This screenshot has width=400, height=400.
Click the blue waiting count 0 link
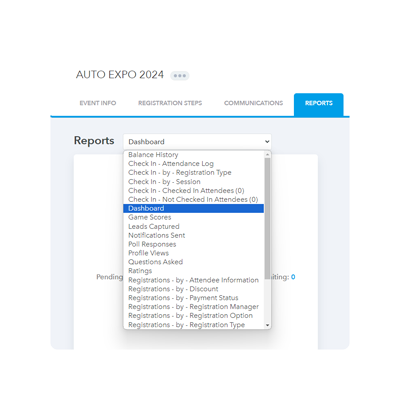pos(293,277)
